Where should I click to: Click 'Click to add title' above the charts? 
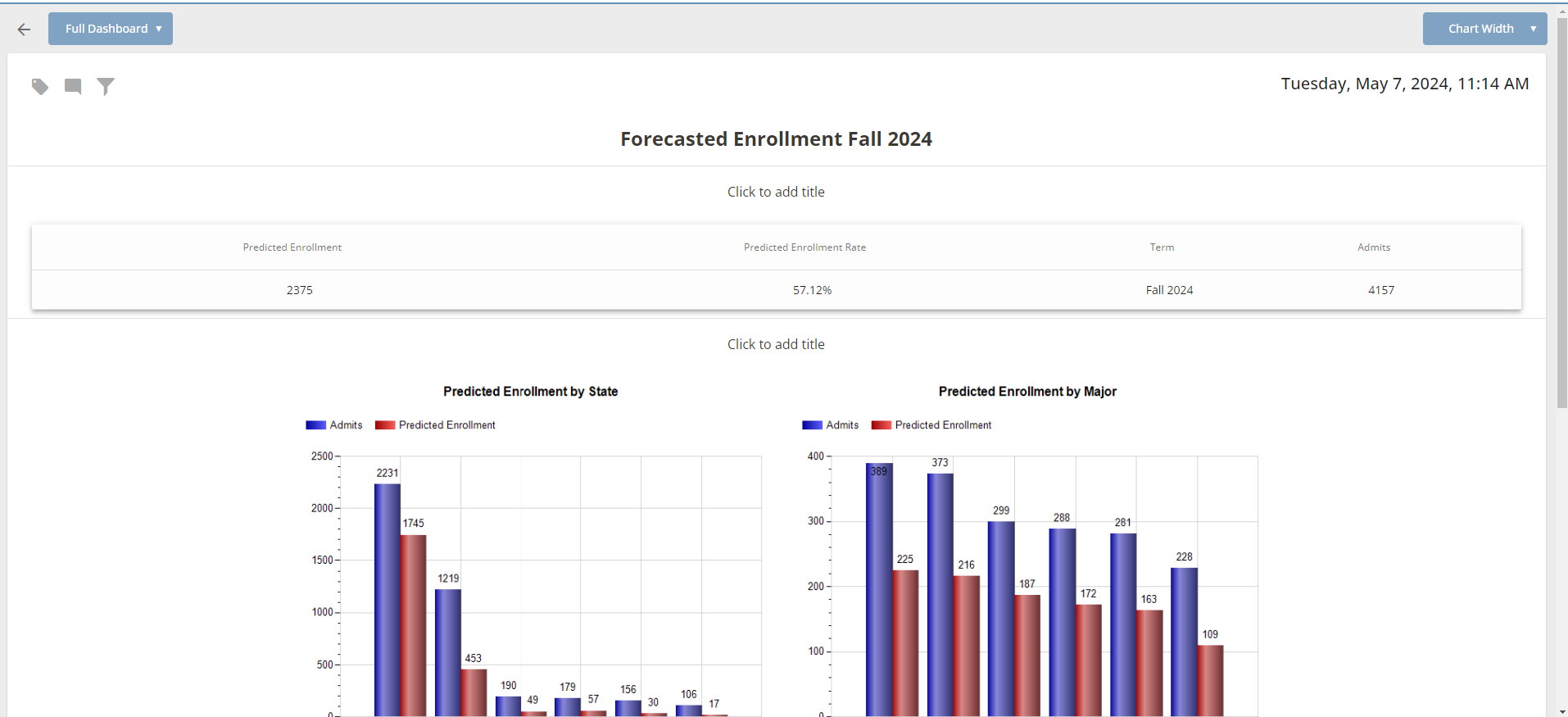click(x=776, y=344)
